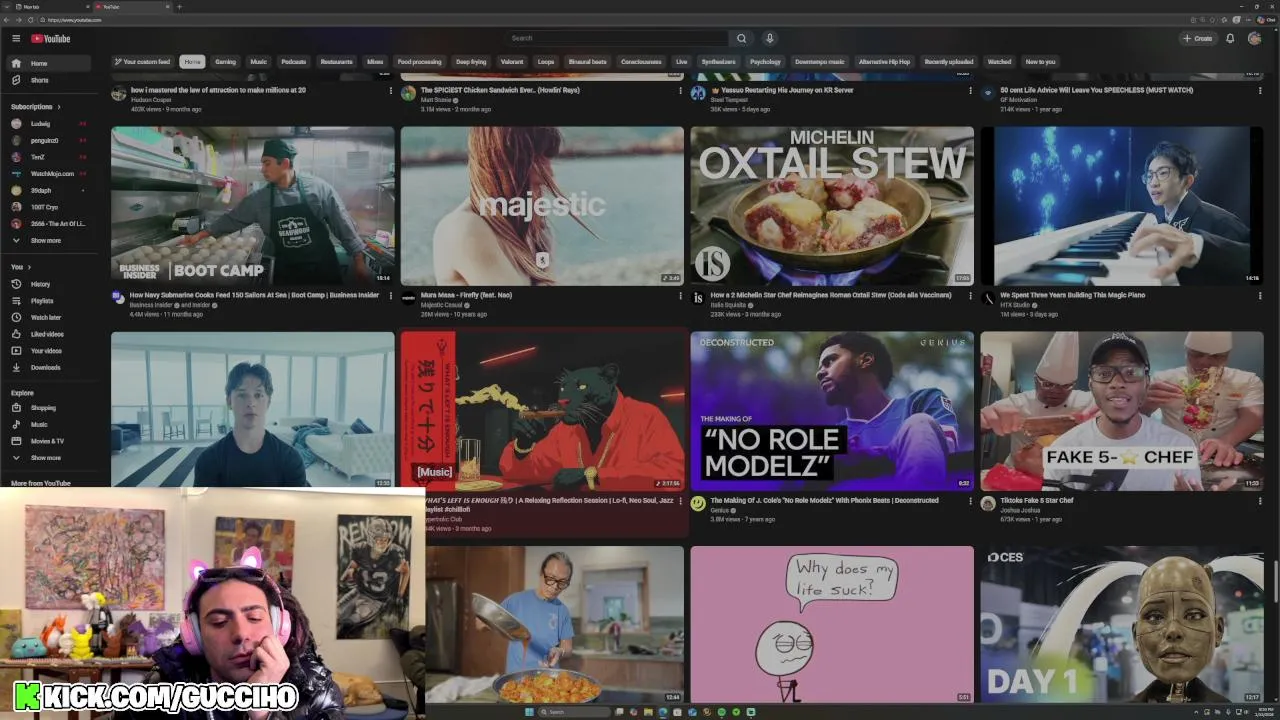Open Shorts from the sidebar
The image size is (1280, 720).
coord(49,80)
